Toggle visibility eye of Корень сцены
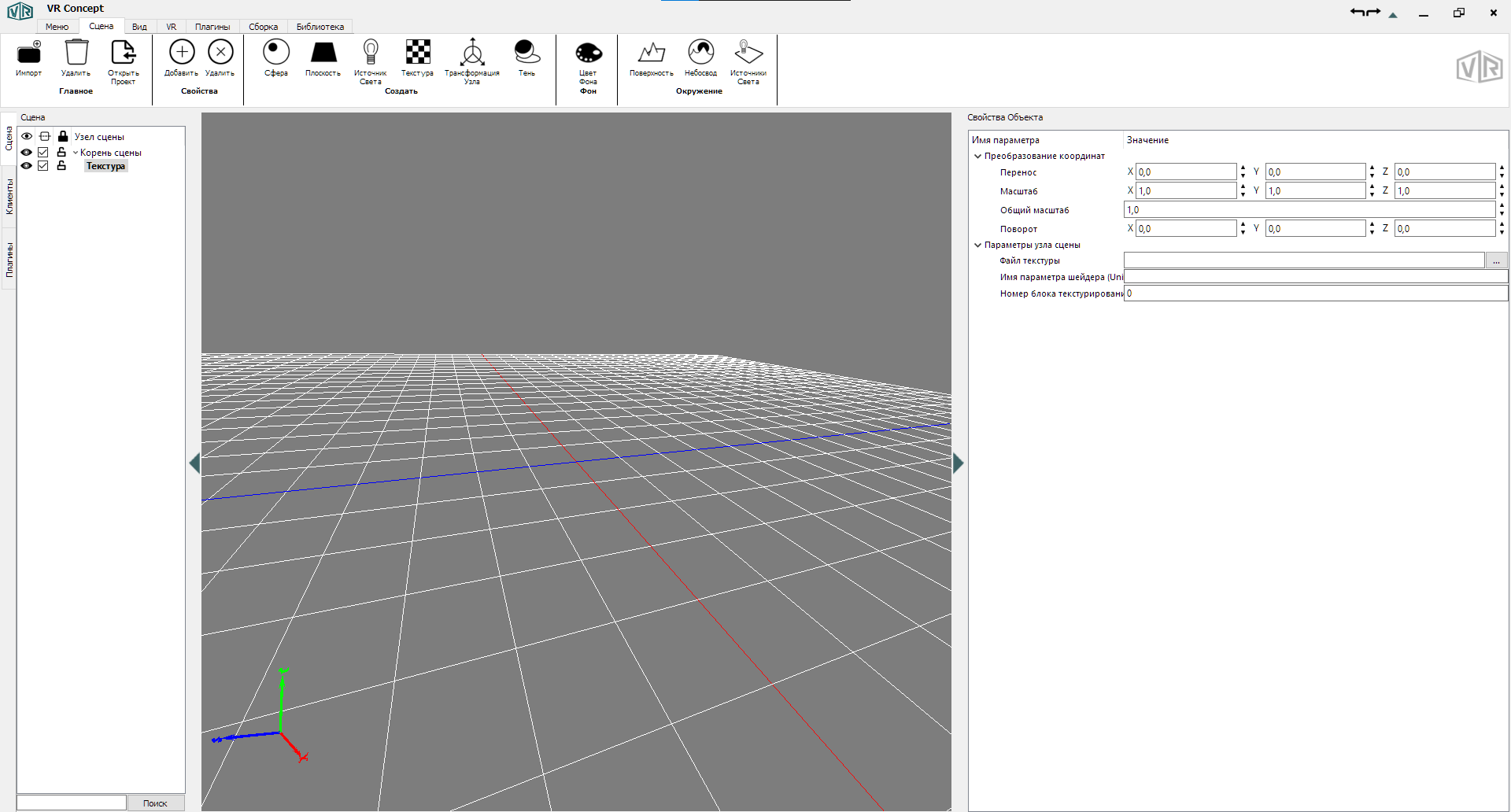The height and width of the screenshot is (812, 1511). click(x=27, y=152)
